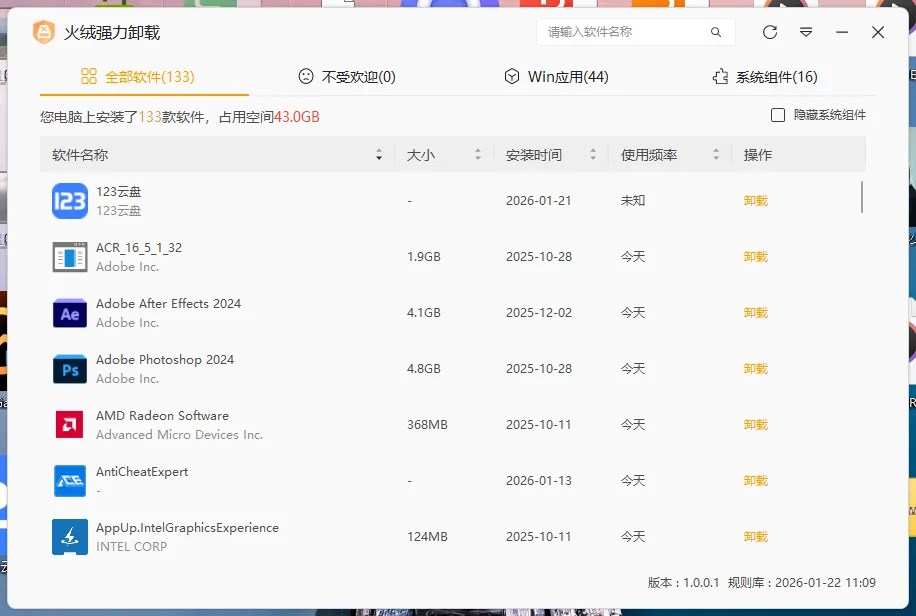916x616 pixels.
Task: Click the puzzle icon of 系统组件
Action: 720,76
